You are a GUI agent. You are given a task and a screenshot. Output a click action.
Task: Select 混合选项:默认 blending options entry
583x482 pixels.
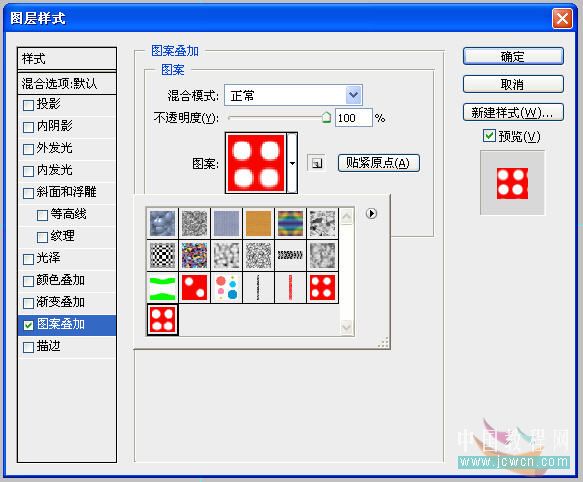(67, 83)
